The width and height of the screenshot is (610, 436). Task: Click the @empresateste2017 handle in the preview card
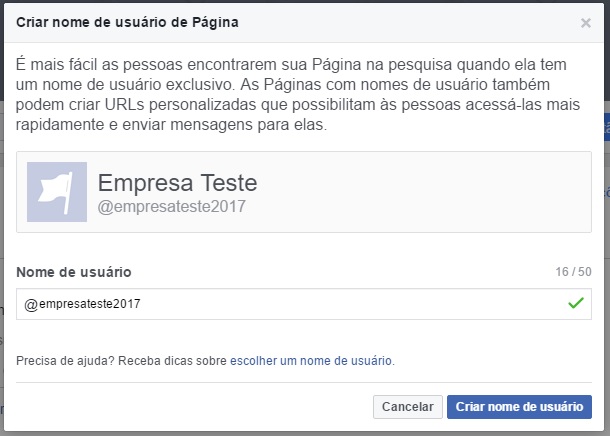(171, 206)
